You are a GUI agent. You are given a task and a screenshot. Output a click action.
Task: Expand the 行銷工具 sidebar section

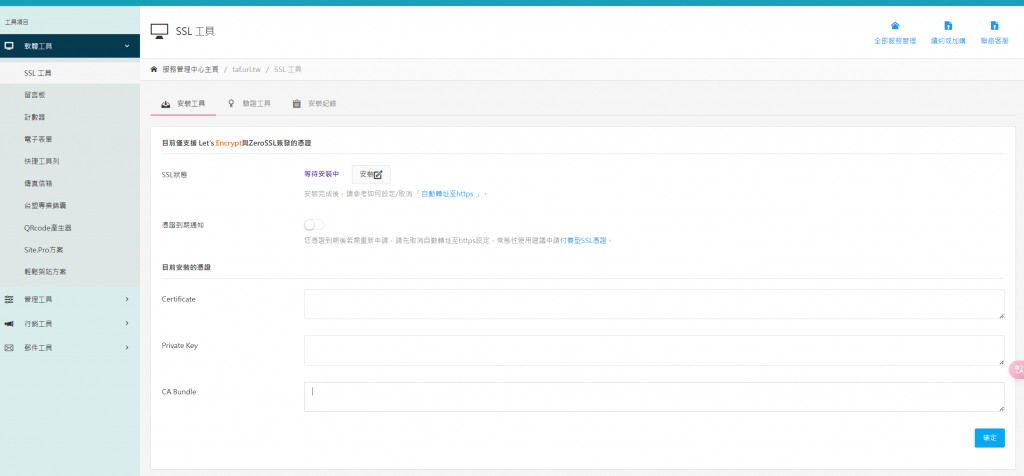(x=70, y=323)
